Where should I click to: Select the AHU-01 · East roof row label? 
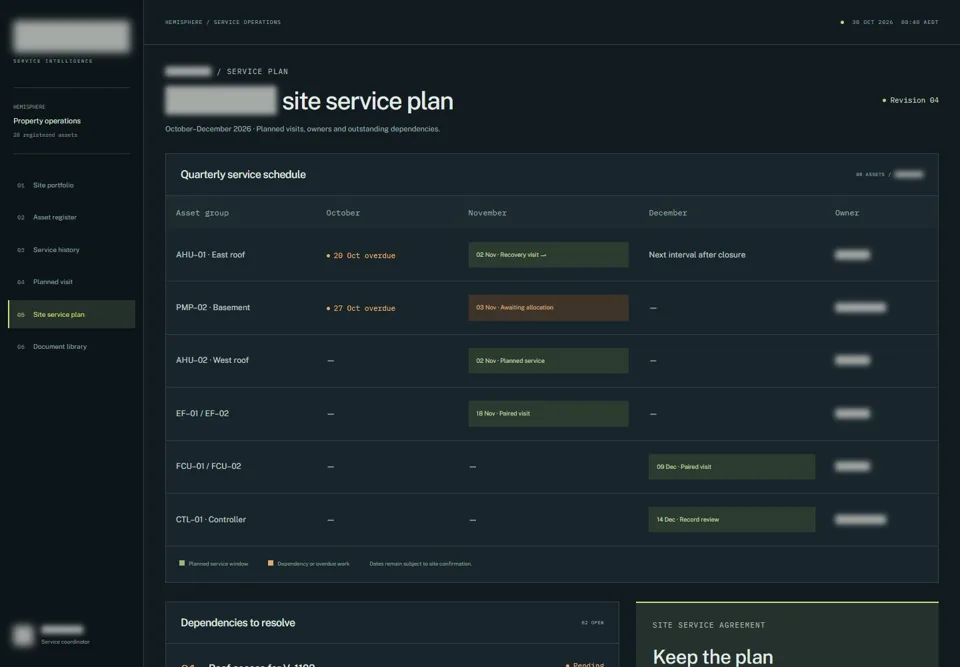pyautogui.click(x=210, y=255)
